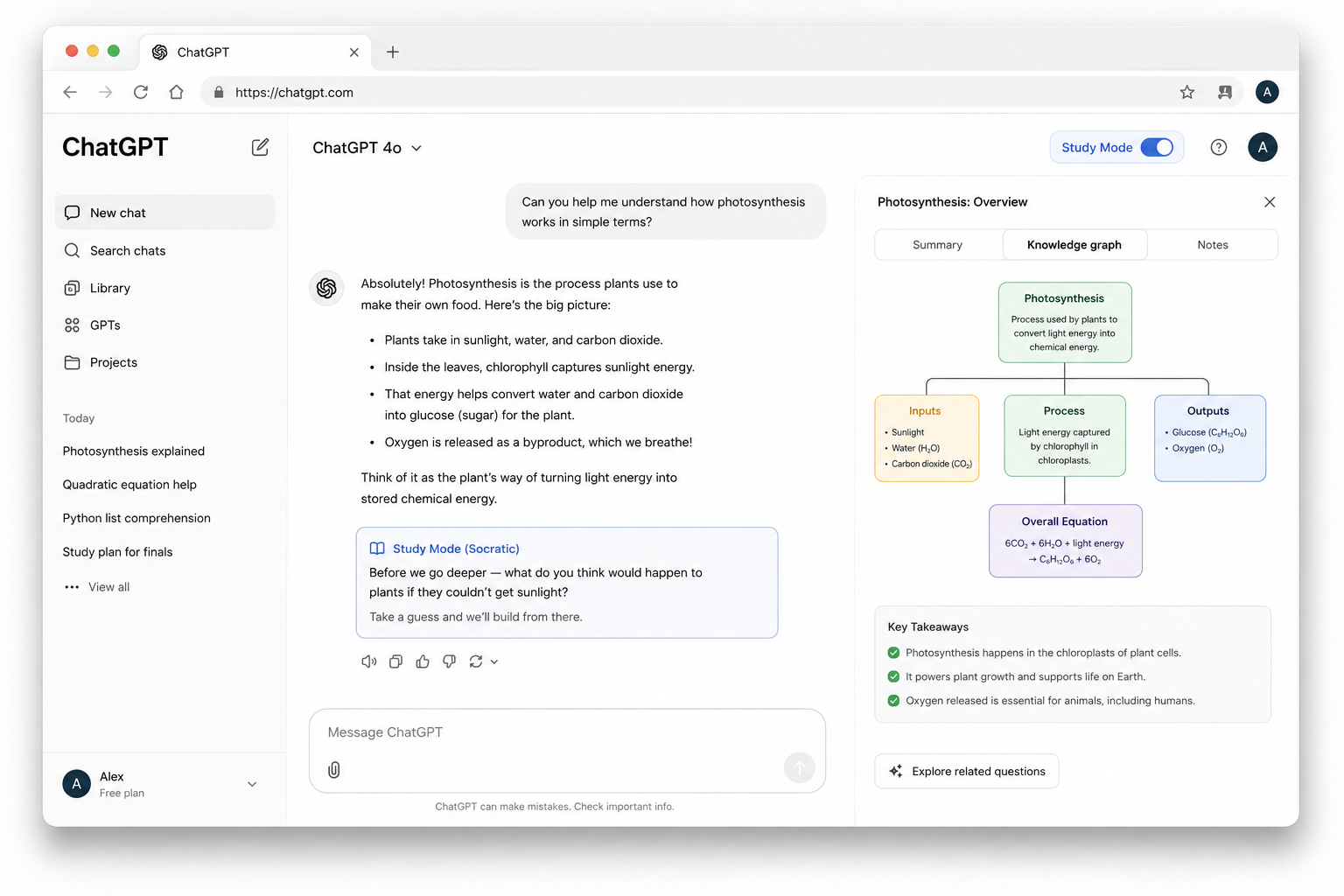The width and height of the screenshot is (1344, 896).
Task: Close the Photosynthesis Overview panel
Action: (x=1270, y=202)
